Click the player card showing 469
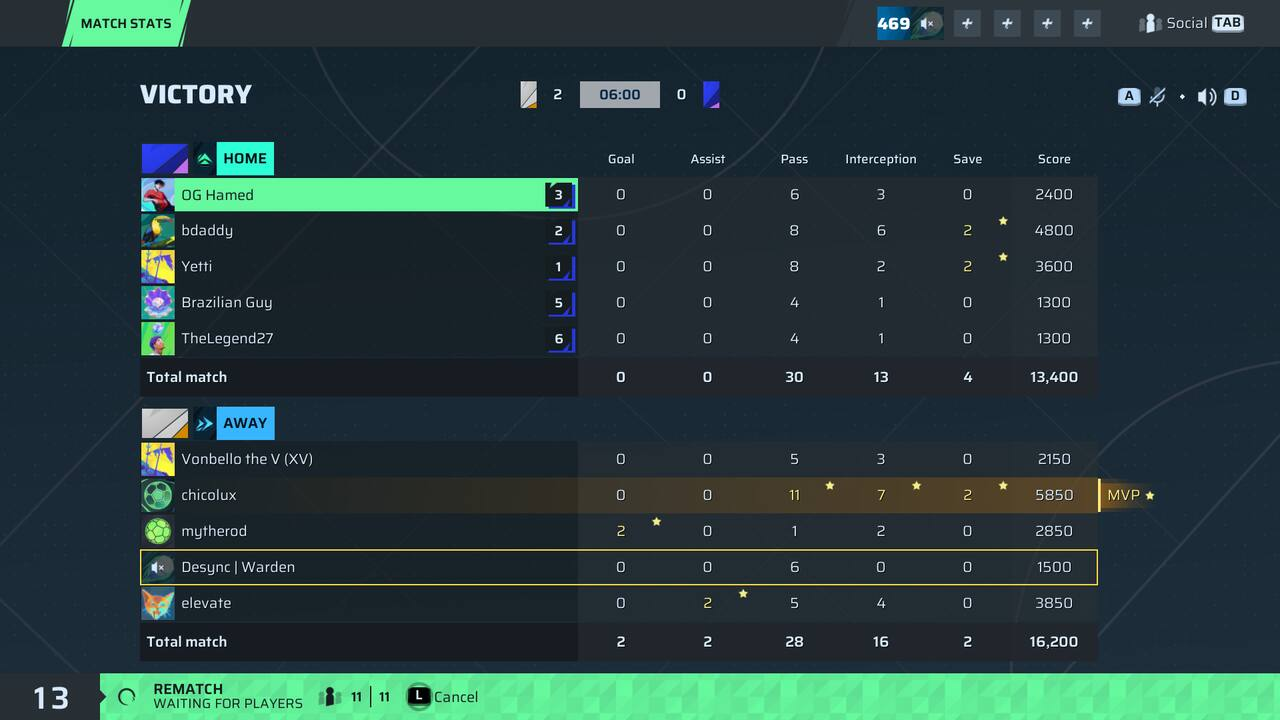Screen dimensions: 1280x720 pos(910,23)
